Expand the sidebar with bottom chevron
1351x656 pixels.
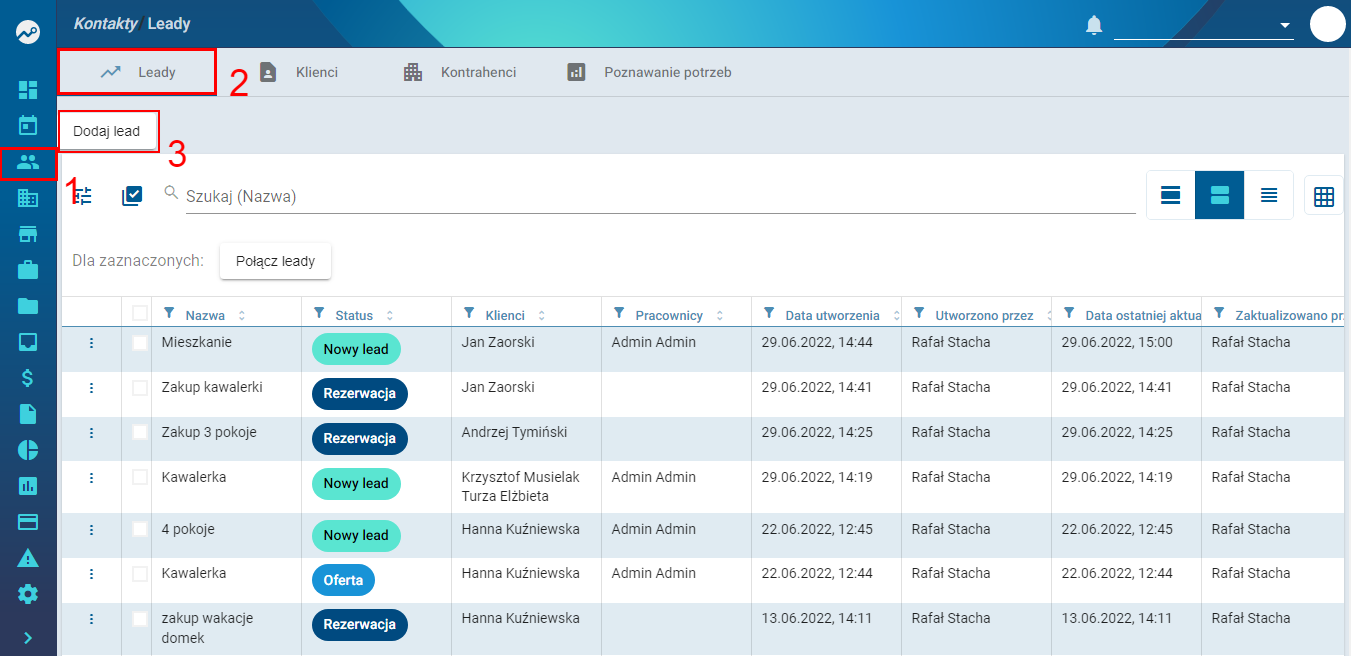point(28,637)
